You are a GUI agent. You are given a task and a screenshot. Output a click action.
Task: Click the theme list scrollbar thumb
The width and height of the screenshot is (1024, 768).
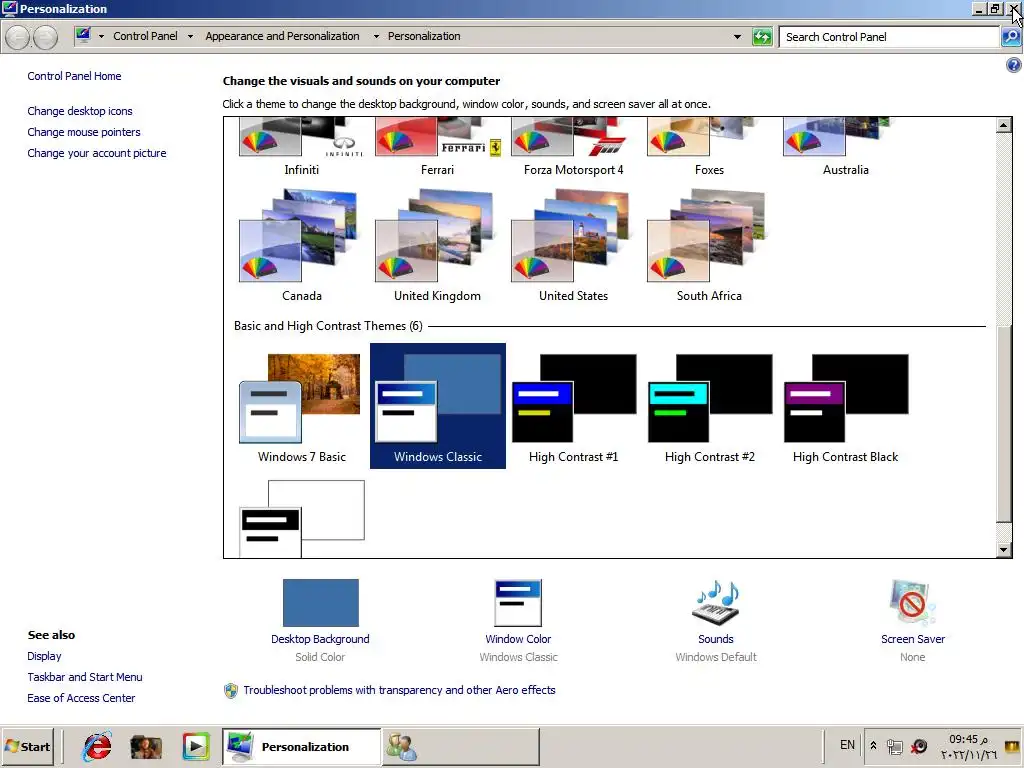click(x=1004, y=424)
